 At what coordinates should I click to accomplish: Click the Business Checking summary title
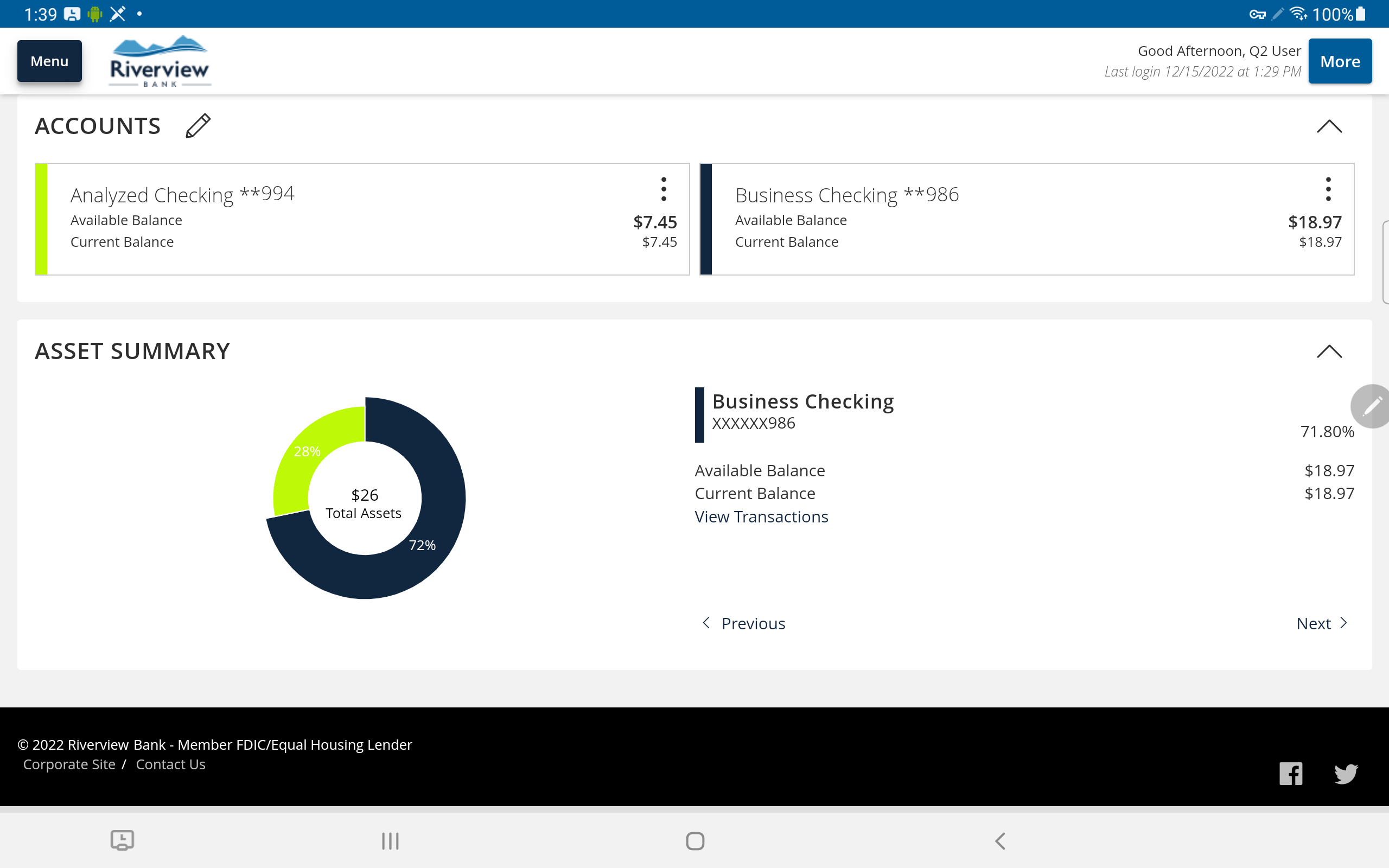click(x=803, y=401)
